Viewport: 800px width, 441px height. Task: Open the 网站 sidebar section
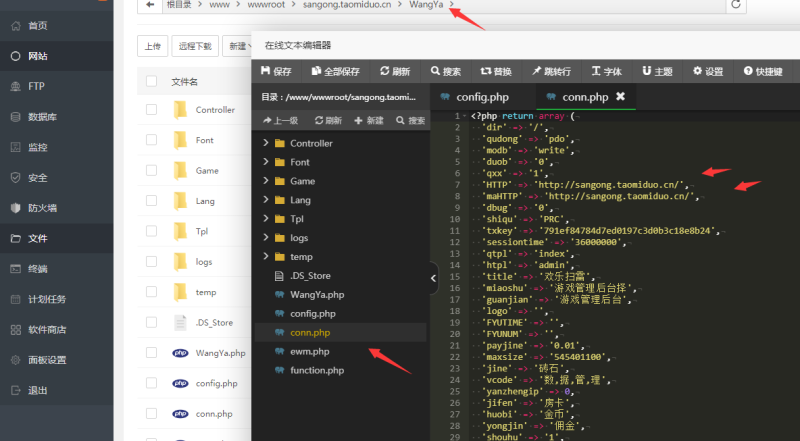pos(56,56)
